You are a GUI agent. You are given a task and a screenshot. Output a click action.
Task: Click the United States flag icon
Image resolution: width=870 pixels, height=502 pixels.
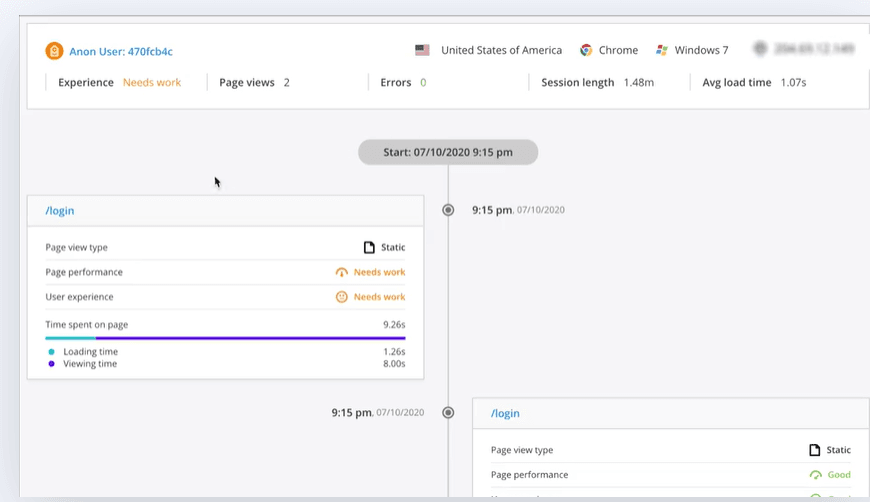click(422, 50)
